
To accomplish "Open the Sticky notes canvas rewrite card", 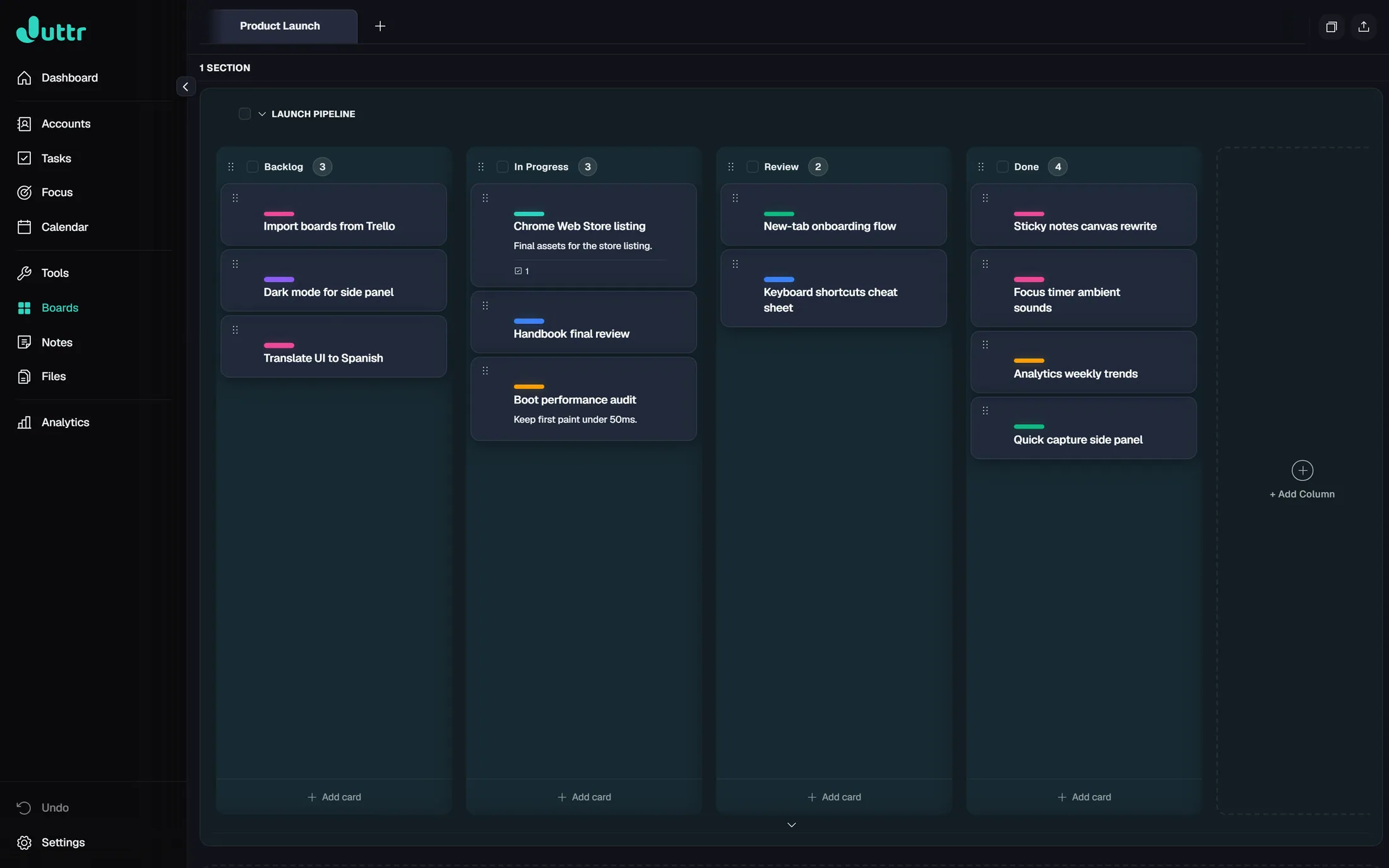I will pyautogui.click(x=1083, y=215).
